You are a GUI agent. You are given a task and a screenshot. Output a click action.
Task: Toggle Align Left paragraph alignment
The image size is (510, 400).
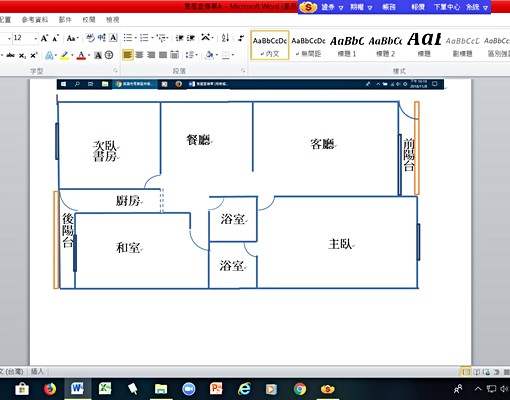pos(128,55)
